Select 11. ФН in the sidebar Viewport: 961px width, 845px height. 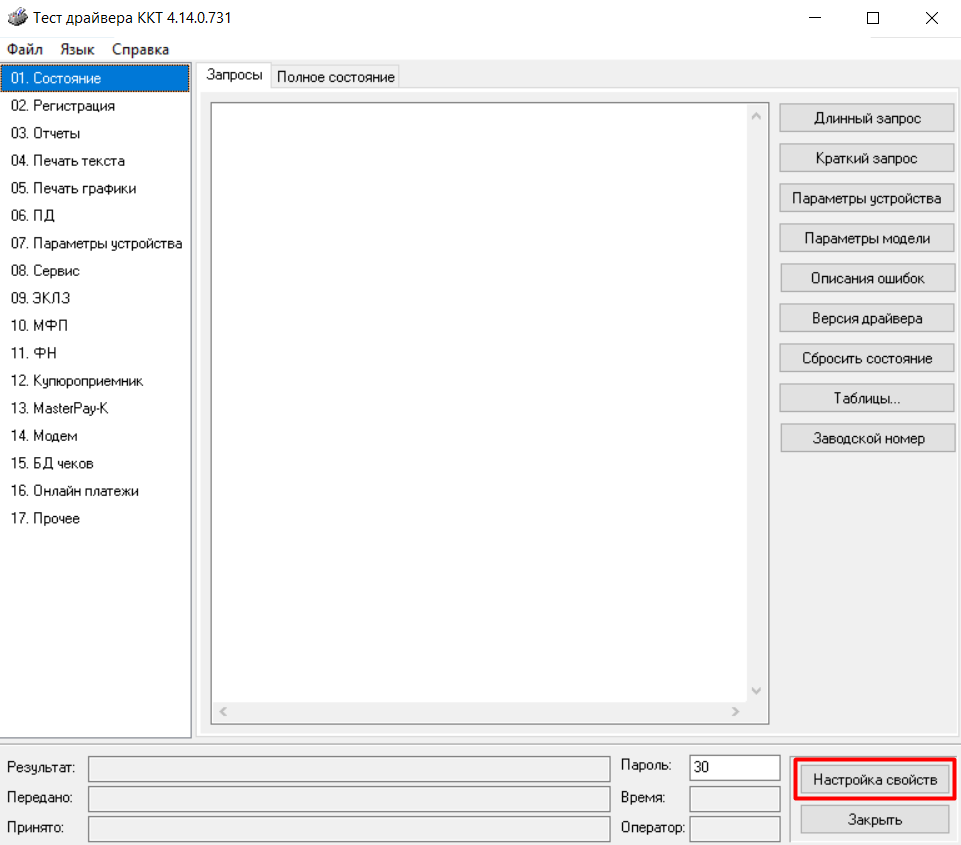(x=34, y=353)
